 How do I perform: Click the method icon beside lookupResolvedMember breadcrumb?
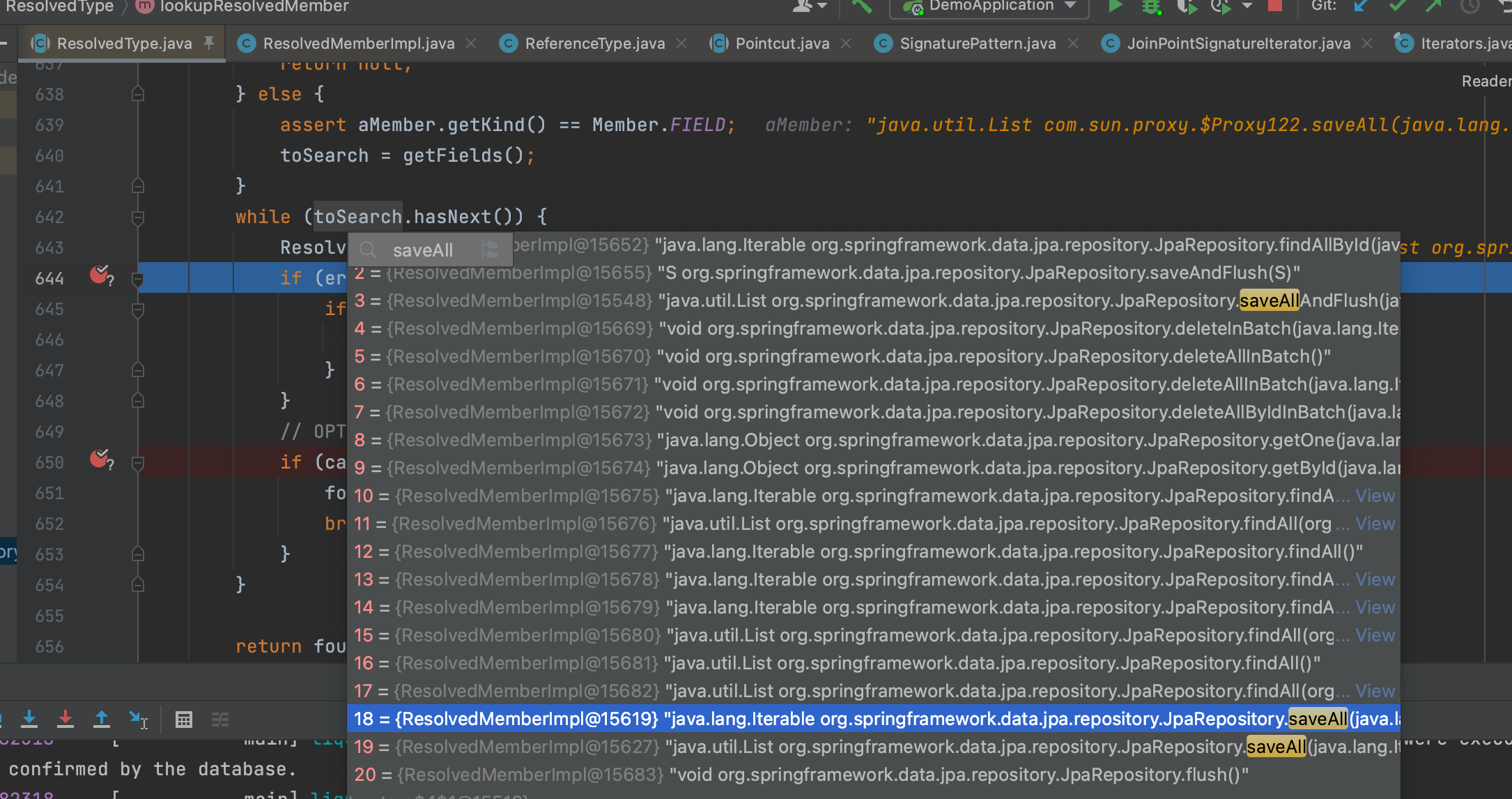tap(145, 6)
